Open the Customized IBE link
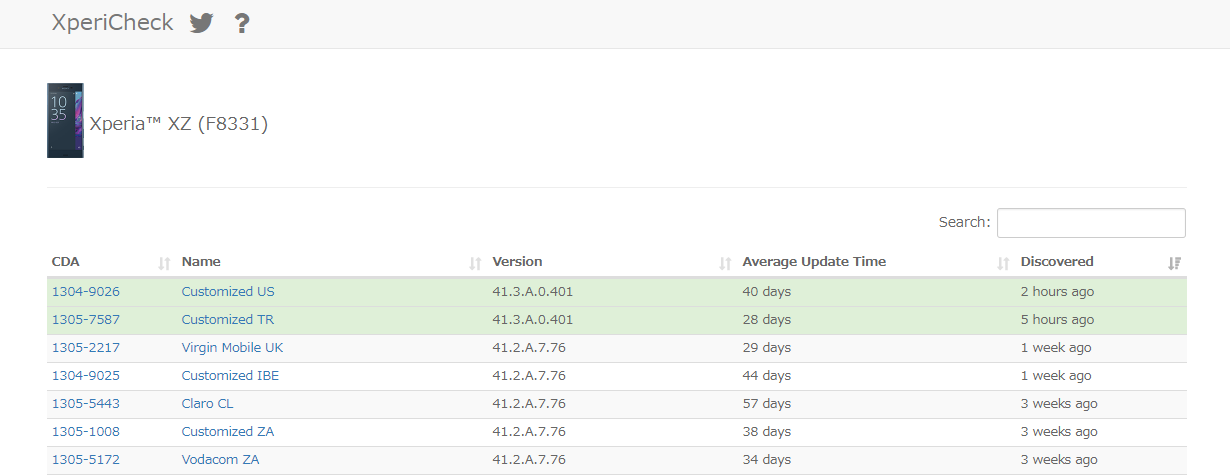 click(231, 376)
